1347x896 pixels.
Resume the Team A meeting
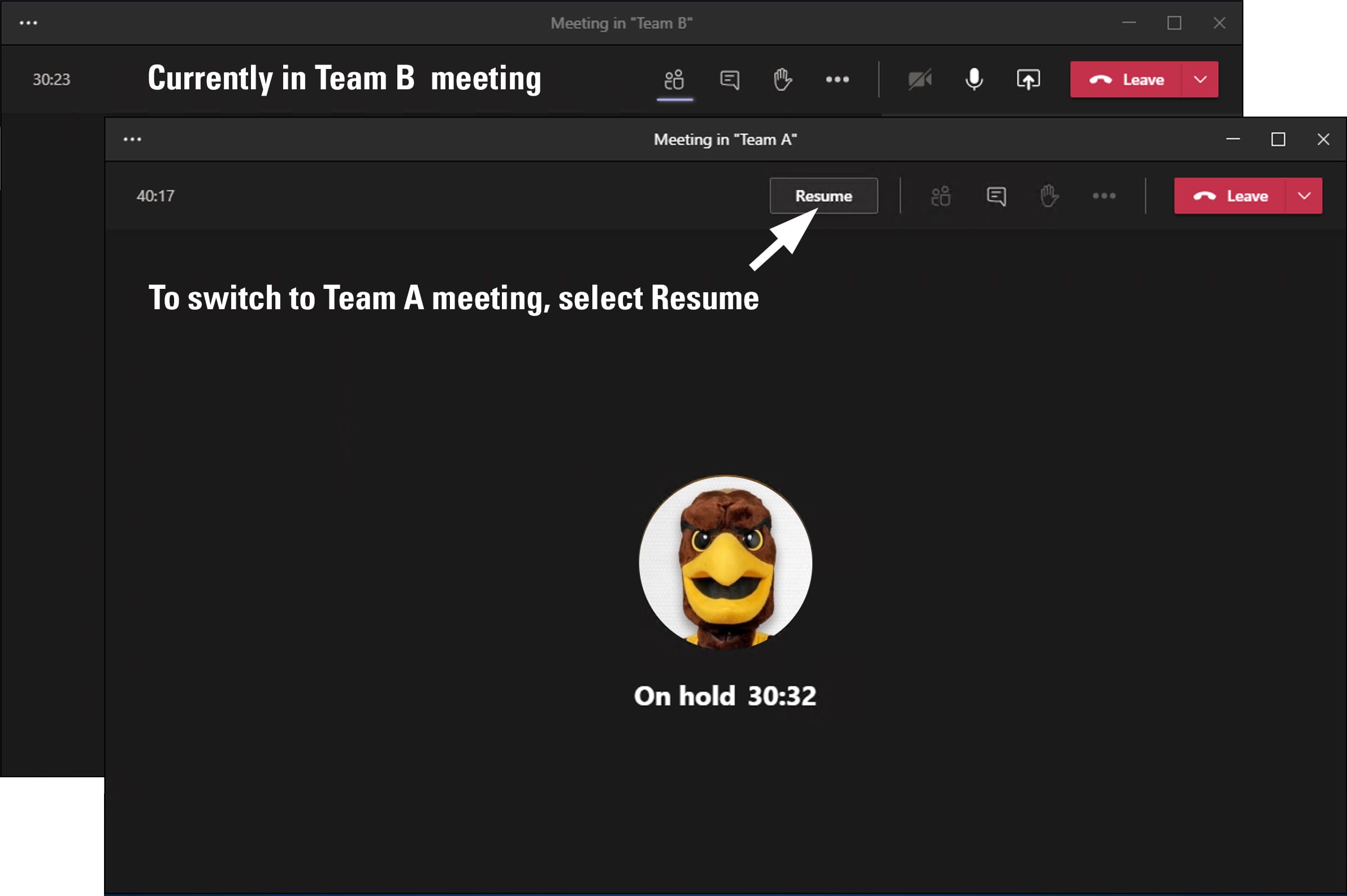click(x=823, y=196)
